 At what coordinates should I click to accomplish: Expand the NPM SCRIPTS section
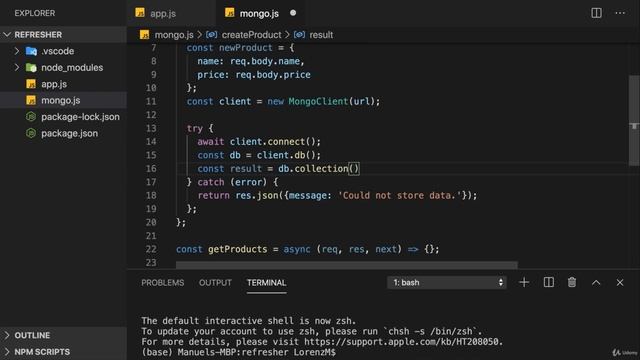pos(63,352)
